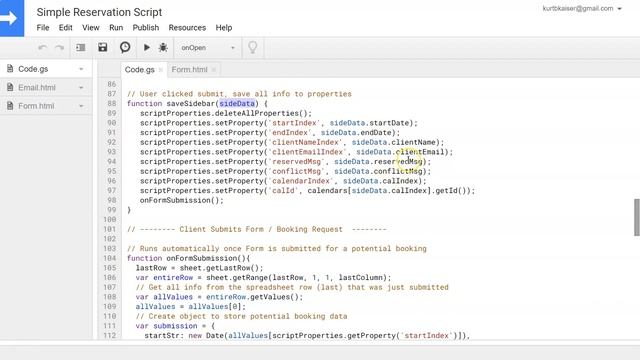Open the Publish menu
Image resolution: width=640 pixels, height=360 pixels.
click(x=146, y=28)
